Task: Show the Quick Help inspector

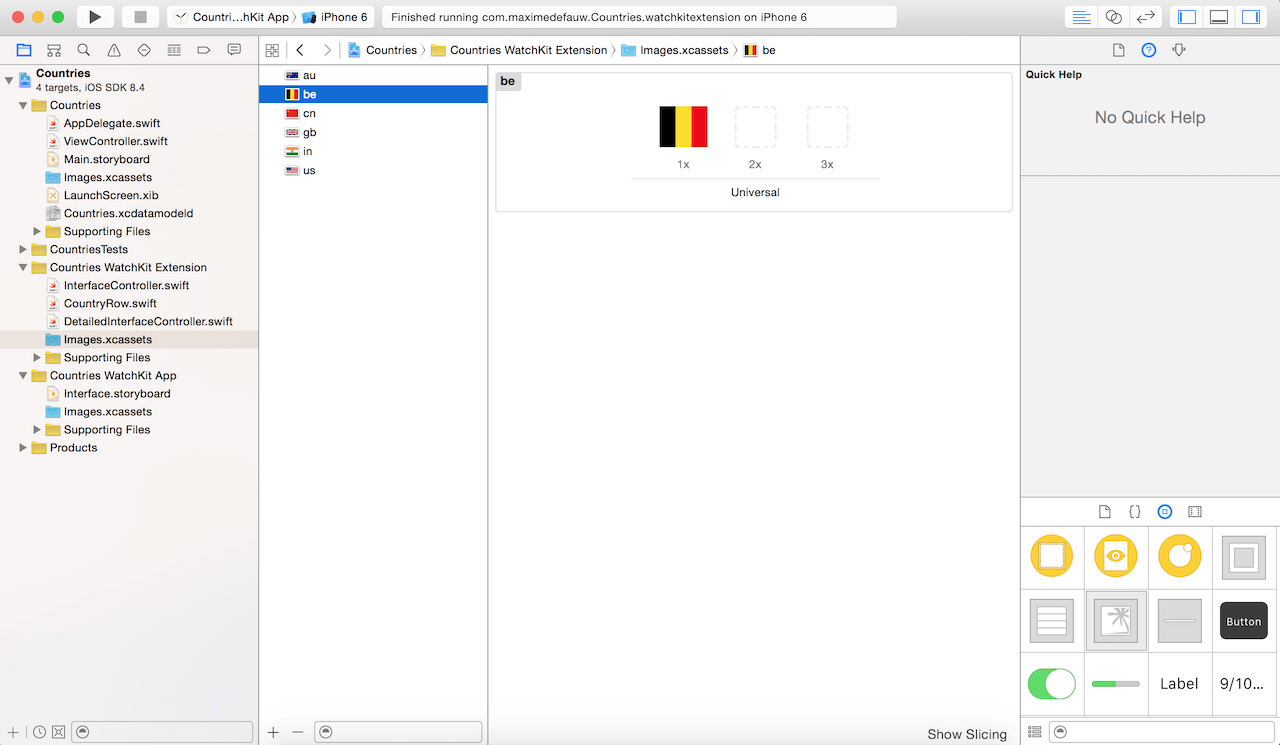Action: 1149,50
